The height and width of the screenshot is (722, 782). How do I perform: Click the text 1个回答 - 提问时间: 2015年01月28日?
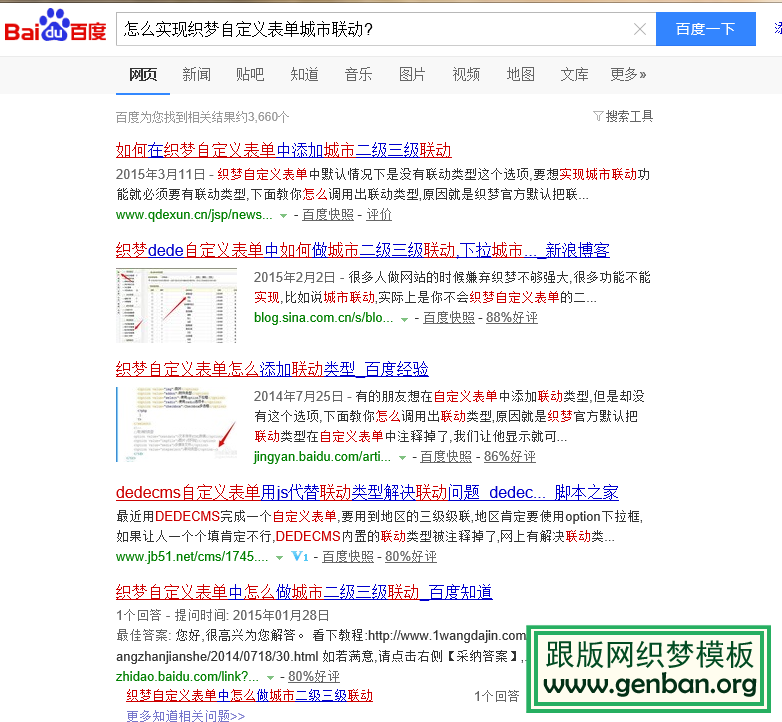222,615
